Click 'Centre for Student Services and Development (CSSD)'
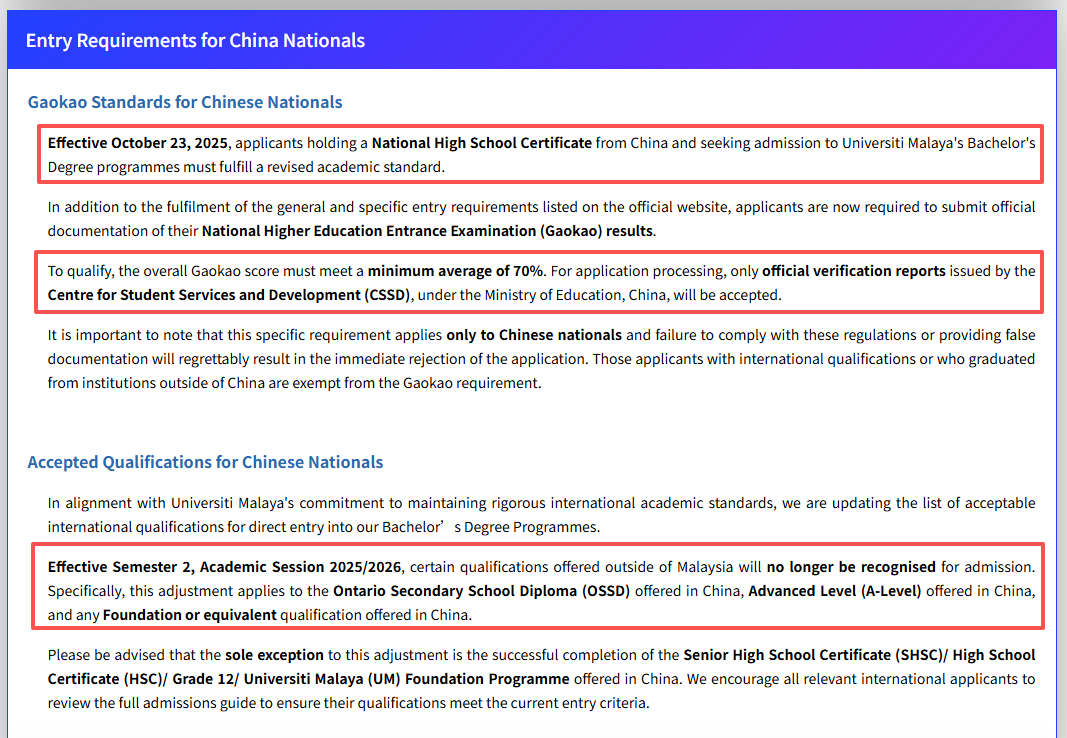Screen dimensions: 1067x738 coord(229,295)
